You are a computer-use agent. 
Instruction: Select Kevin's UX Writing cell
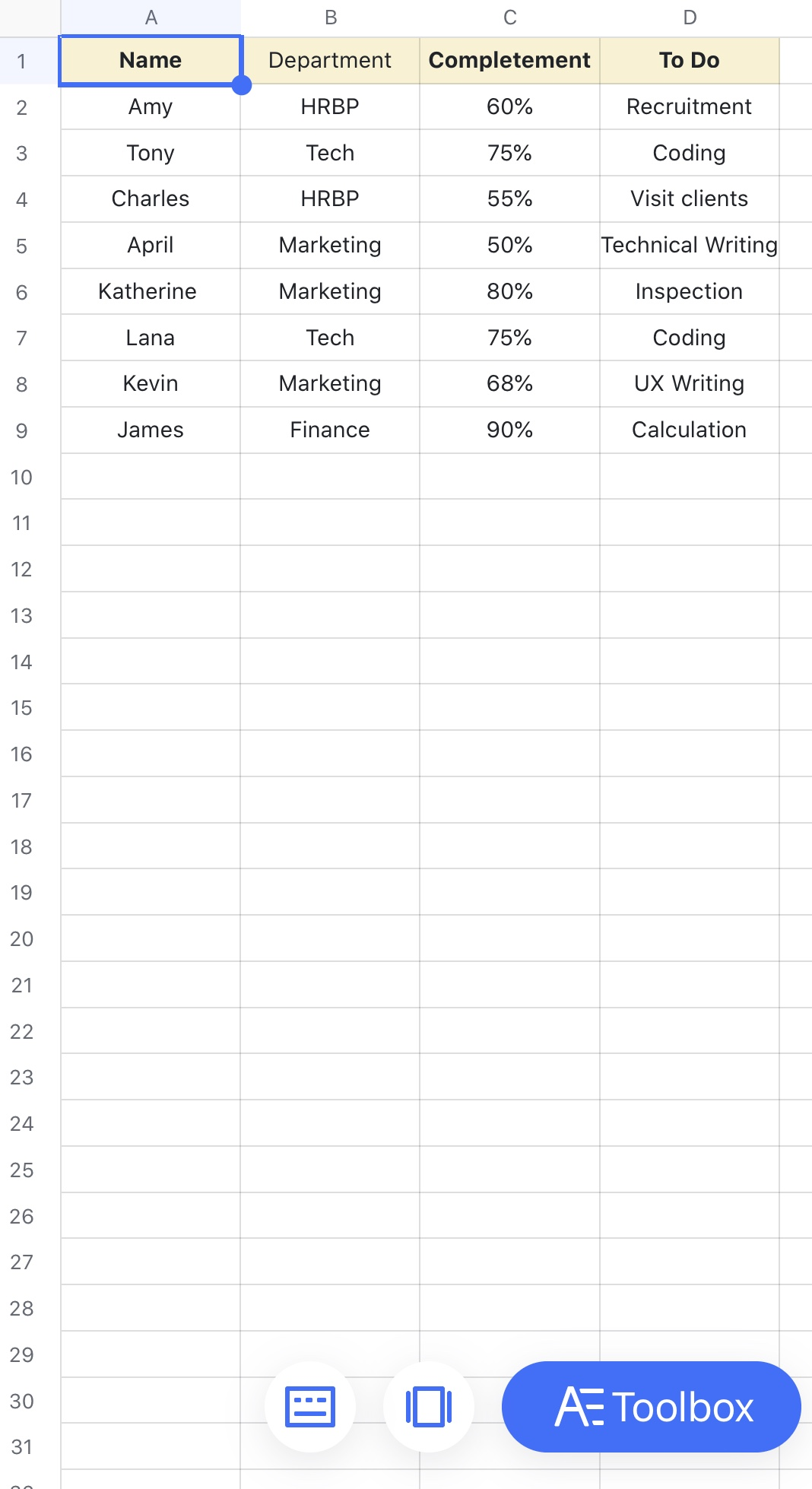tap(690, 384)
